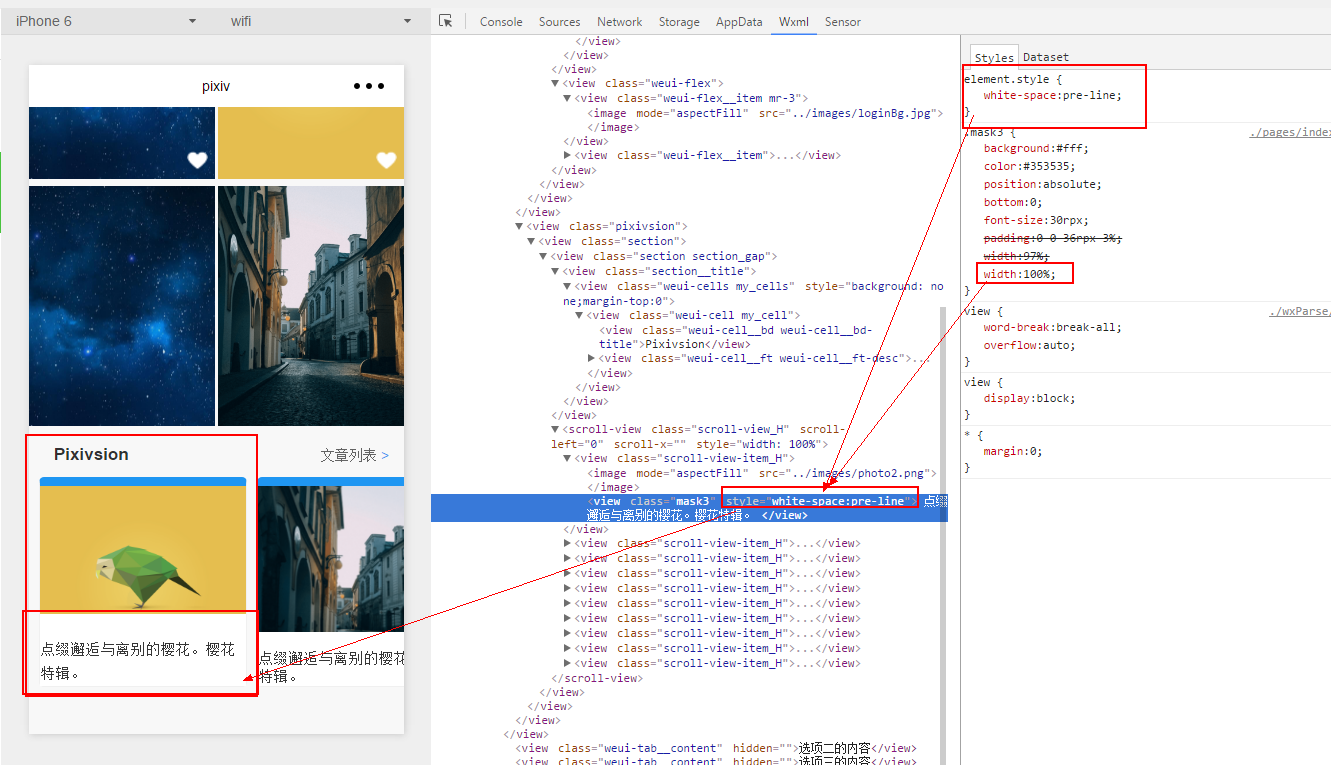The width and height of the screenshot is (1331, 765).
Task: Open the Sensor tab
Action: [843, 21]
